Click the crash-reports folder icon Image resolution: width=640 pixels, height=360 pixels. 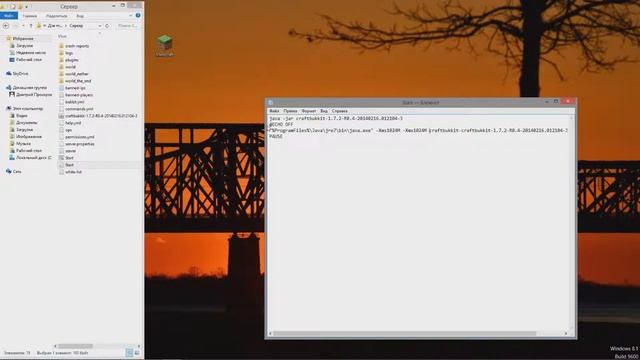click(61, 46)
